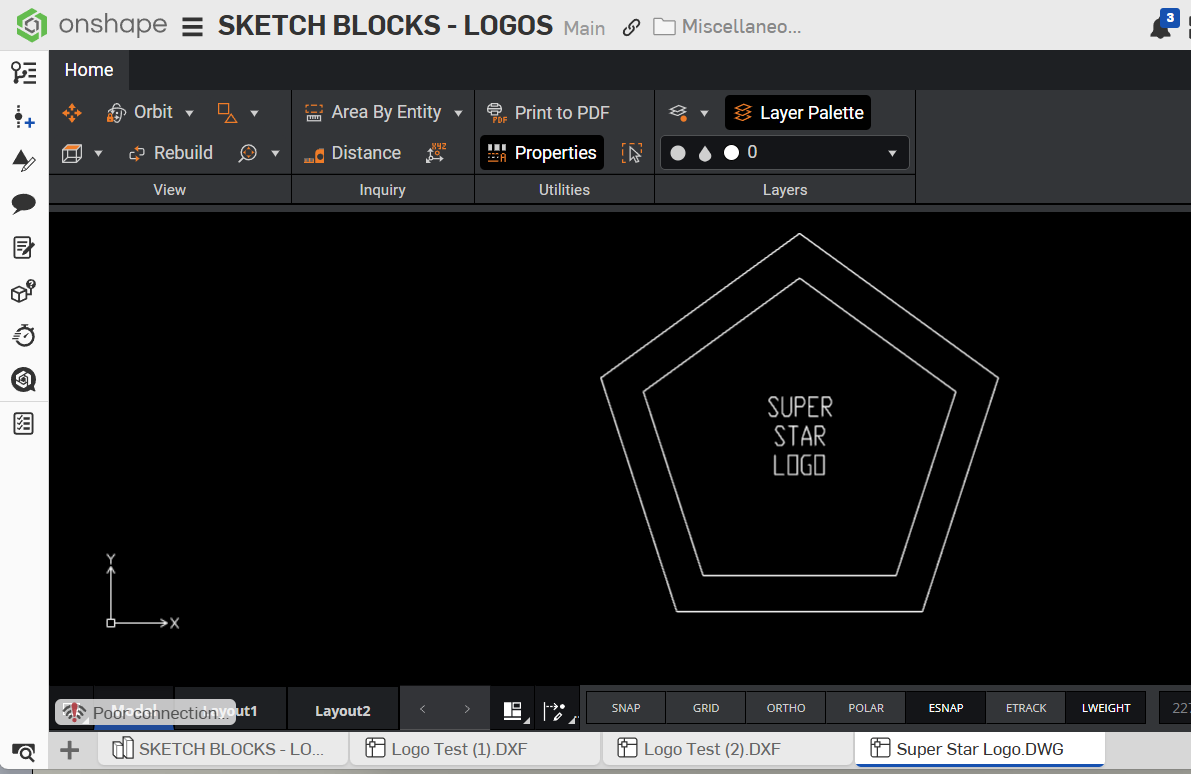Toggle ESNAP mode
Viewport: 1191px width, 774px height.
(x=946, y=708)
